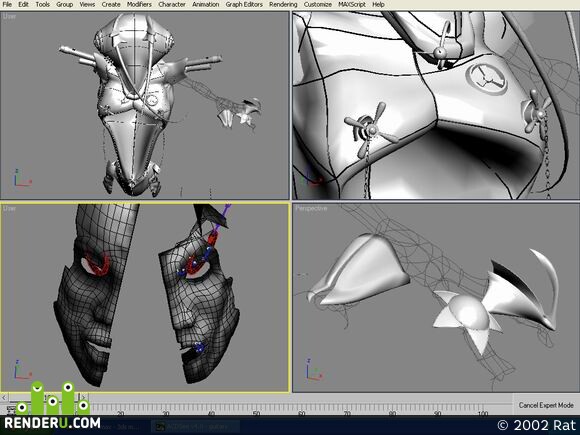Screen dimensions: 580x435
Task: Click the Perspective viewport label
Action: 311,209
